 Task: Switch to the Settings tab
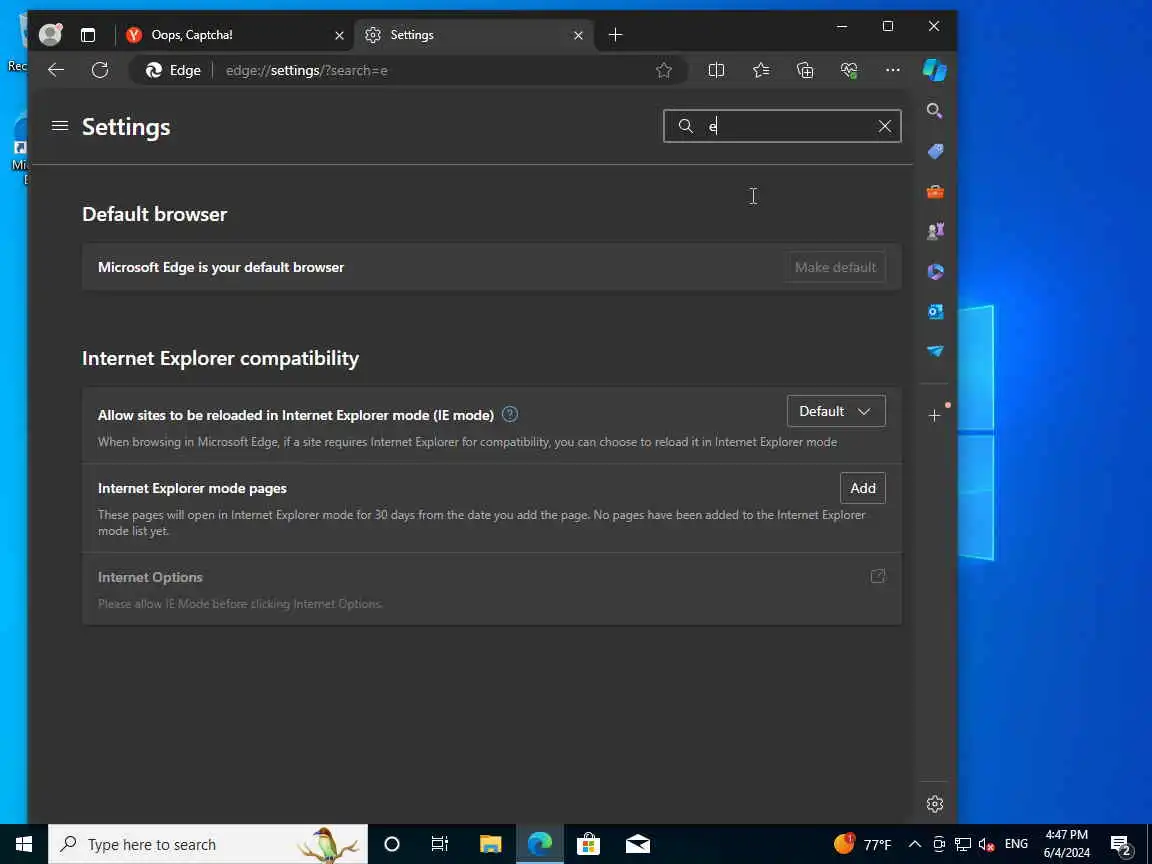474,35
